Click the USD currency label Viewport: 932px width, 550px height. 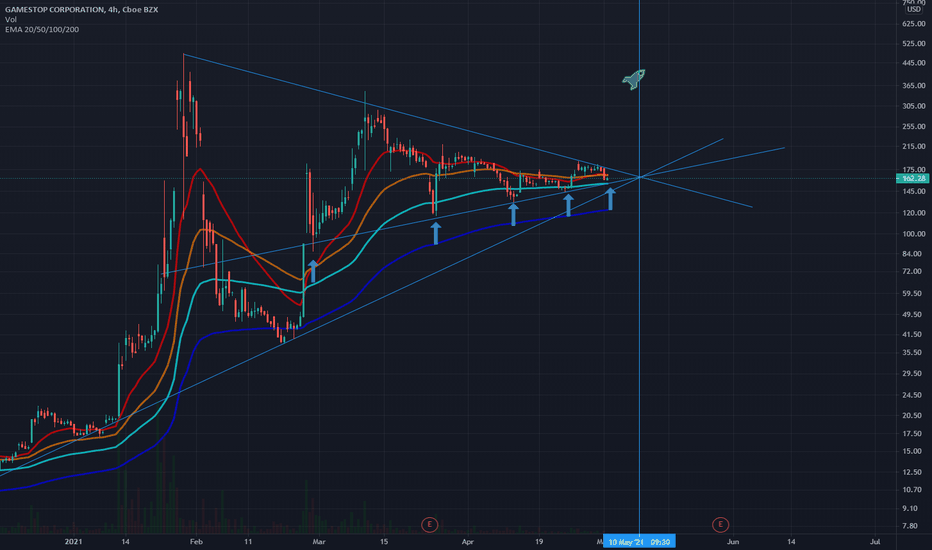point(914,10)
